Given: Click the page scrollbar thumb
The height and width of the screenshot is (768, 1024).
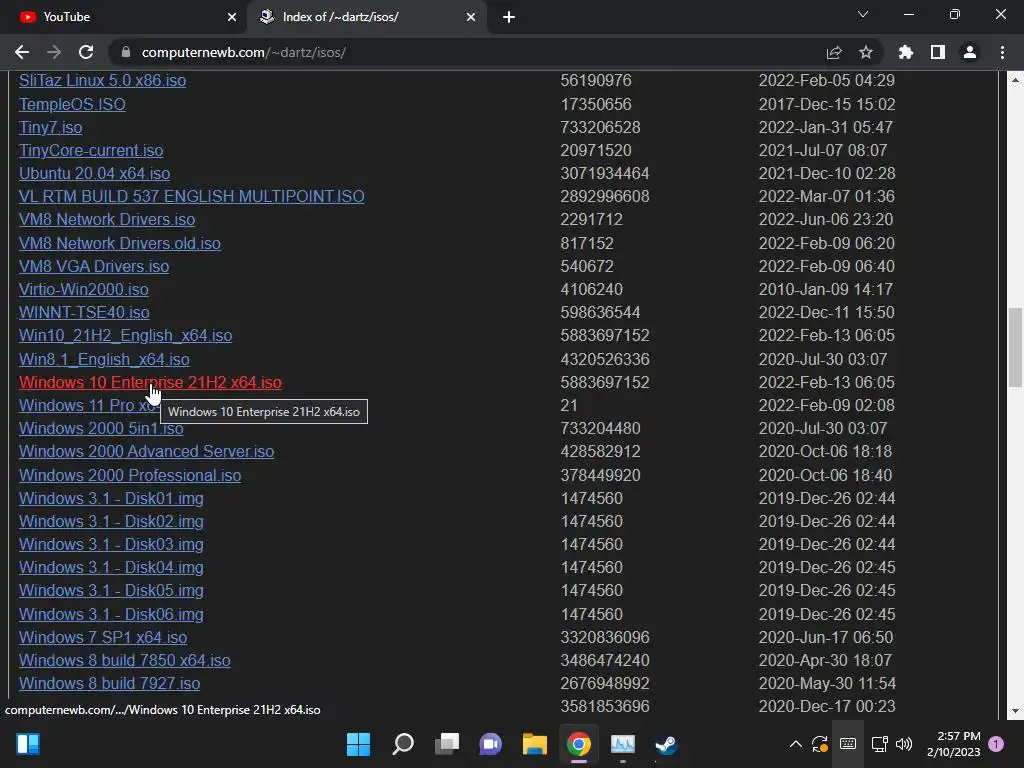Looking at the screenshot, I should [x=1015, y=347].
